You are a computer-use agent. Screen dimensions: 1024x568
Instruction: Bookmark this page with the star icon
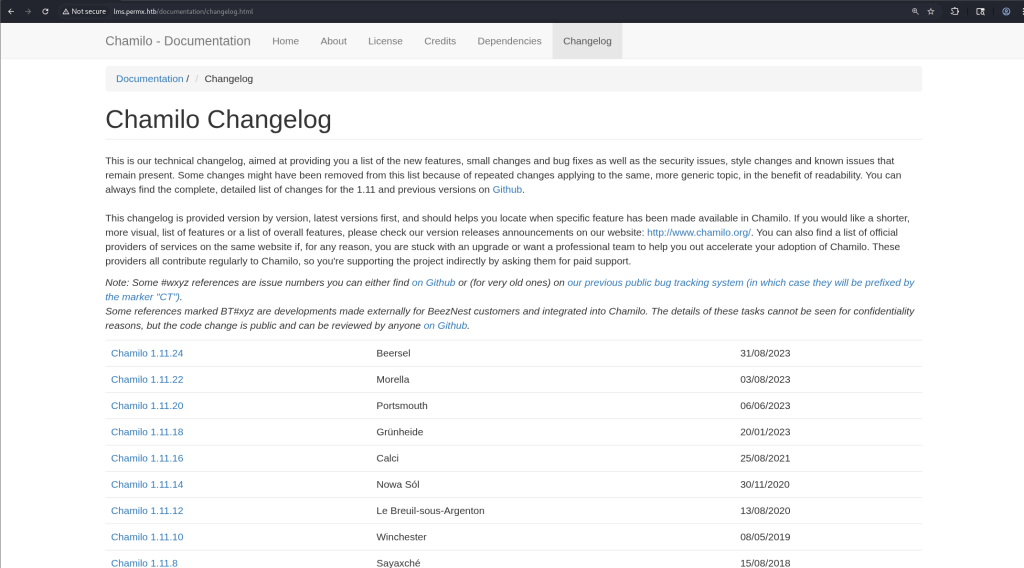click(931, 11)
